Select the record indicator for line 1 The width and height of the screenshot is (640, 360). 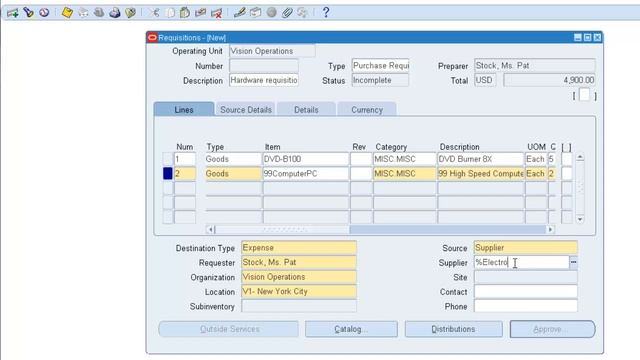pos(168,159)
